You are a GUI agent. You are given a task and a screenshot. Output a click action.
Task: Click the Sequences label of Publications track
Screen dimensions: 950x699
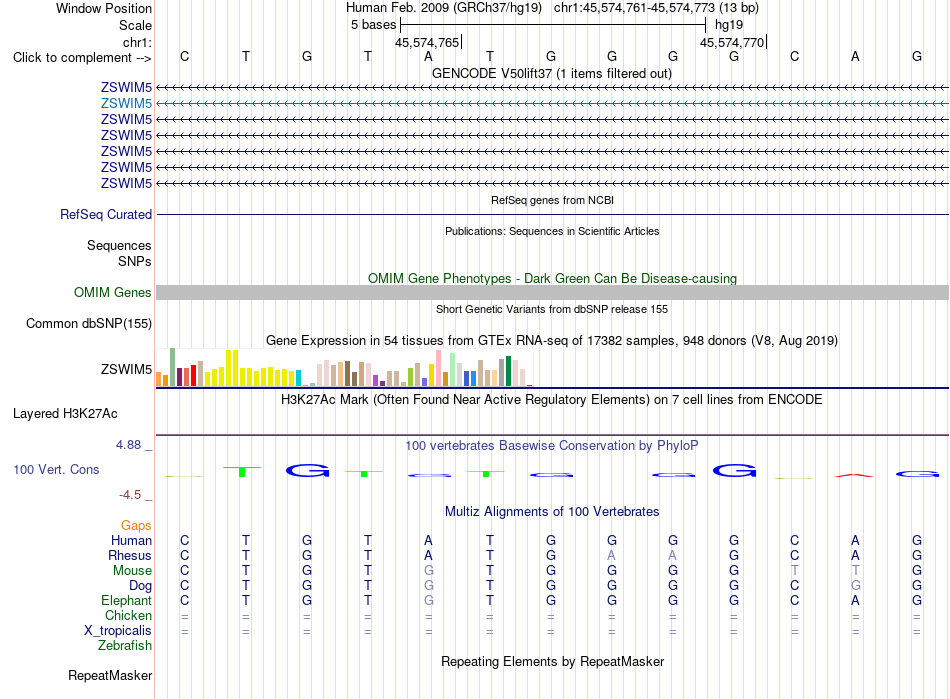pos(119,245)
